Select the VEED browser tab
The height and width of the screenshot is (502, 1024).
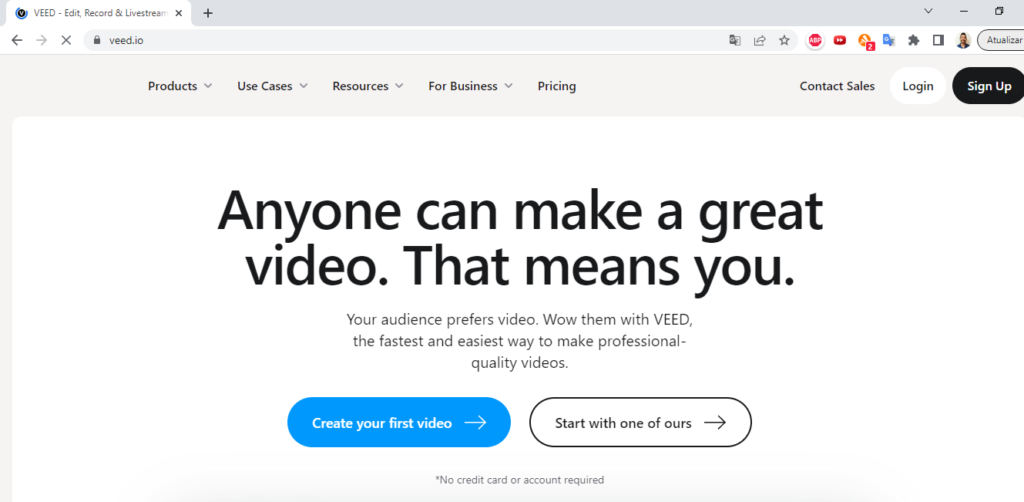[x=99, y=13]
